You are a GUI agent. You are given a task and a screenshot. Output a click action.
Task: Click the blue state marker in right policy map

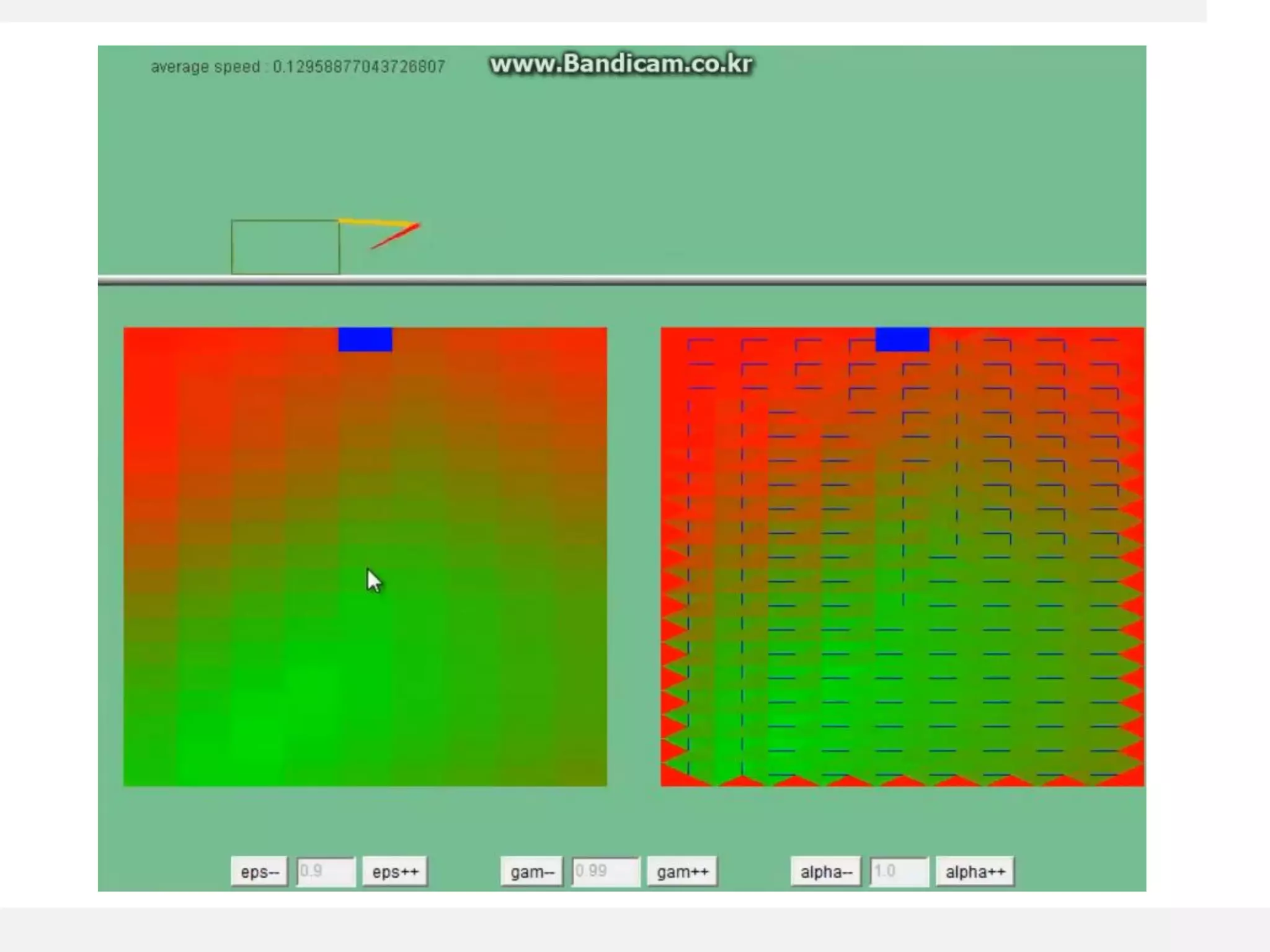point(902,340)
